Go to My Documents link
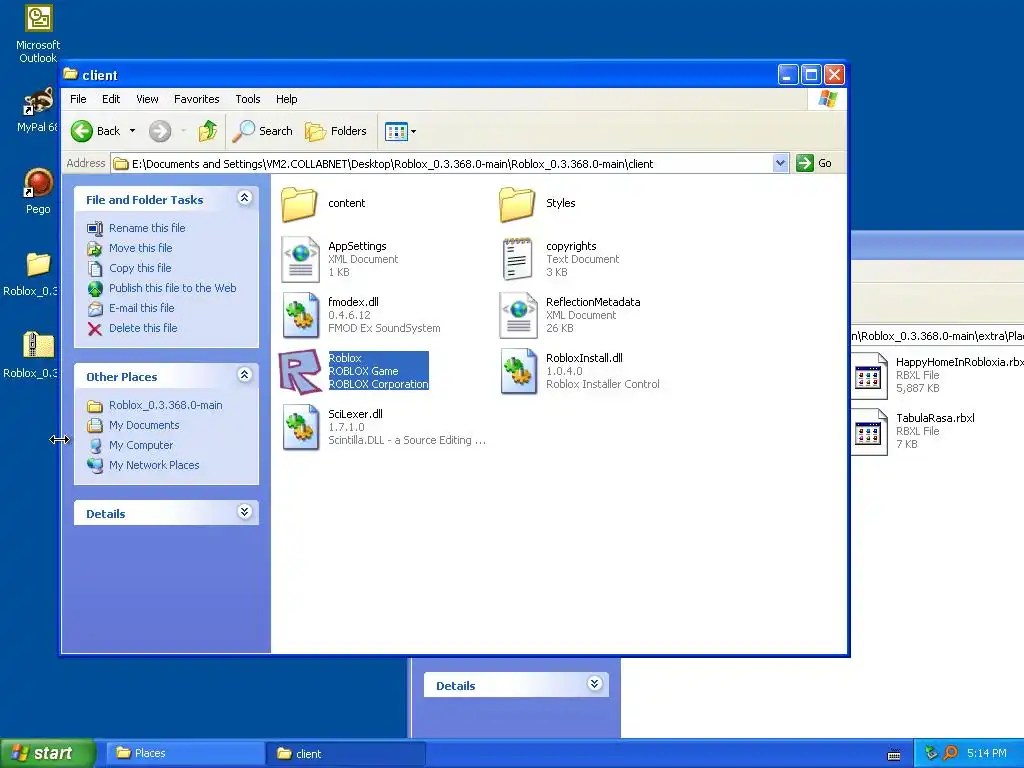 pyautogui.click(x=144, y=425)
